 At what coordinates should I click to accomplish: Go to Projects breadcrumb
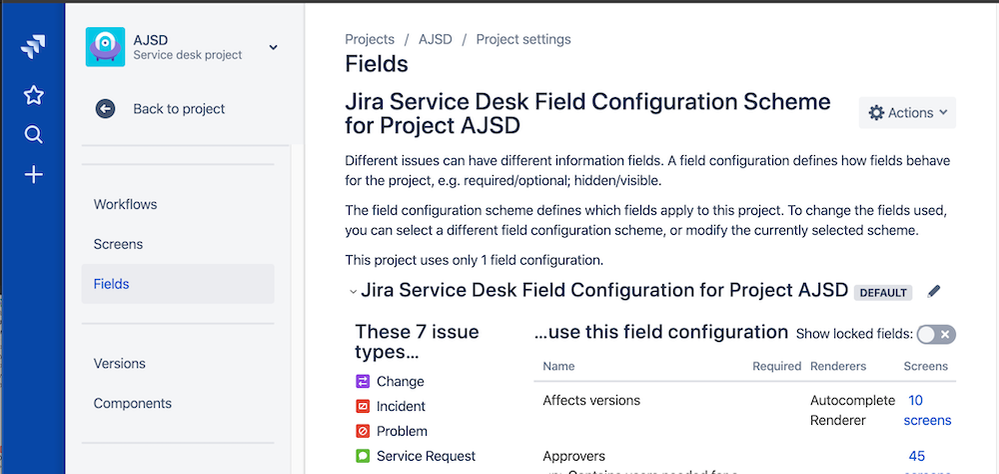pyautogui.click(x=370, y=40)
